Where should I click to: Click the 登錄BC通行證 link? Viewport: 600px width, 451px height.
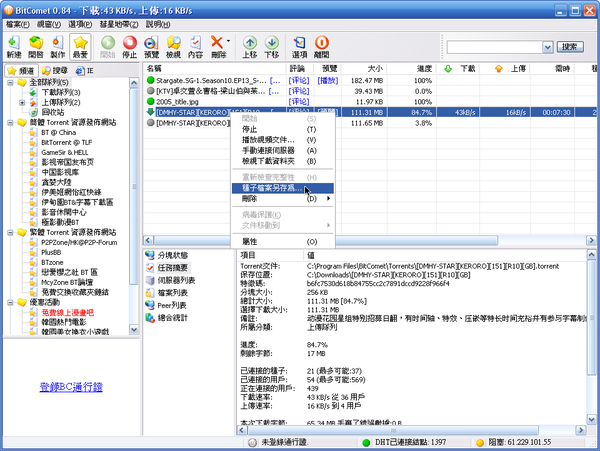(71, 387)
